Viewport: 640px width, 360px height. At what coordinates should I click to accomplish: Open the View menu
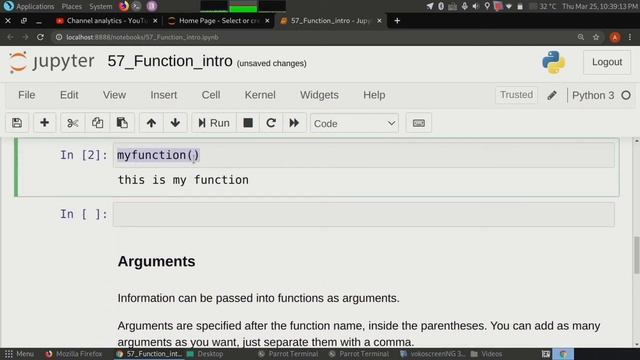pyautogui.click(x=114, y=95)
